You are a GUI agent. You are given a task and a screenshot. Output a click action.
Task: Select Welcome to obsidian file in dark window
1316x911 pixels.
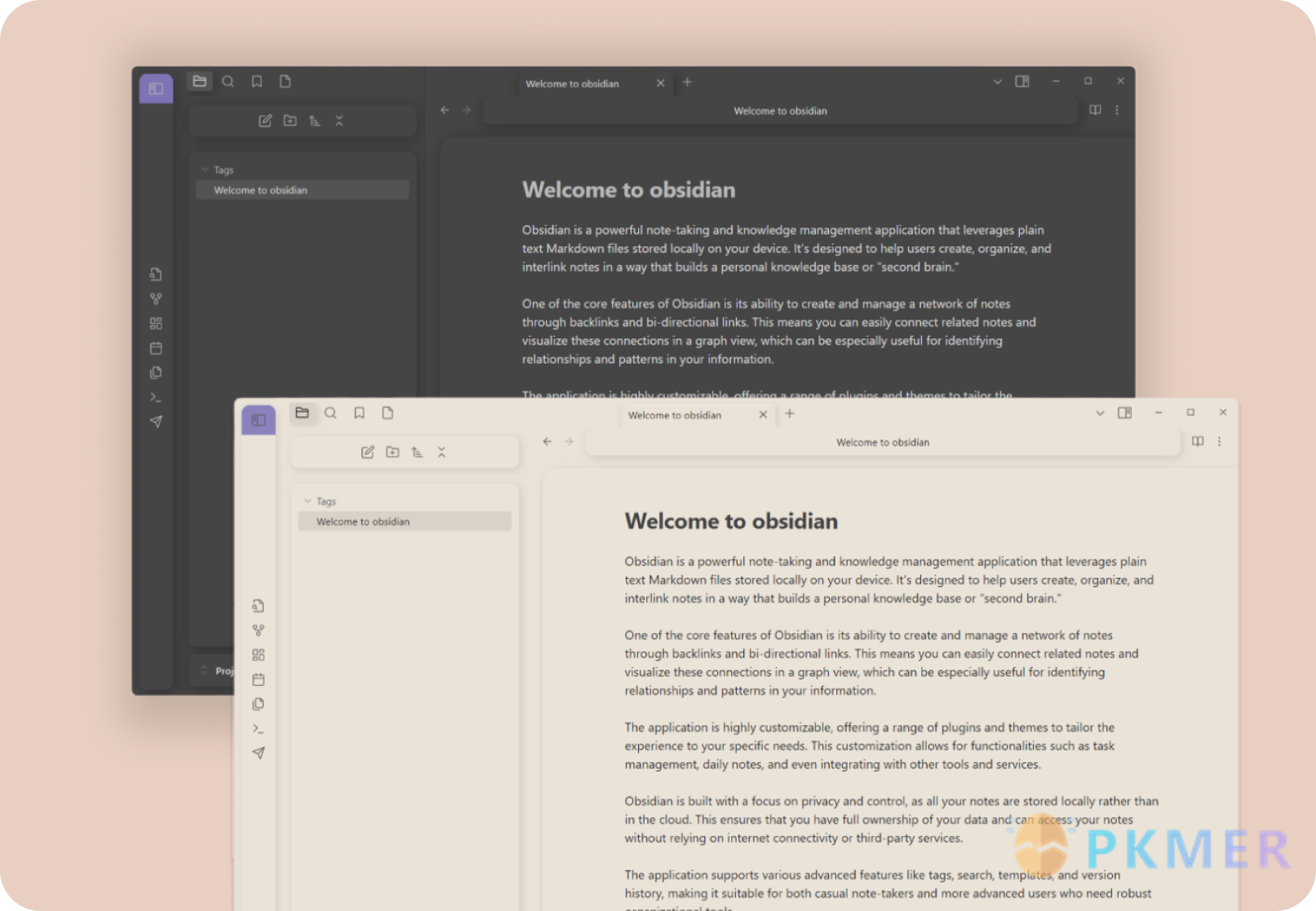tap(303, 190)
